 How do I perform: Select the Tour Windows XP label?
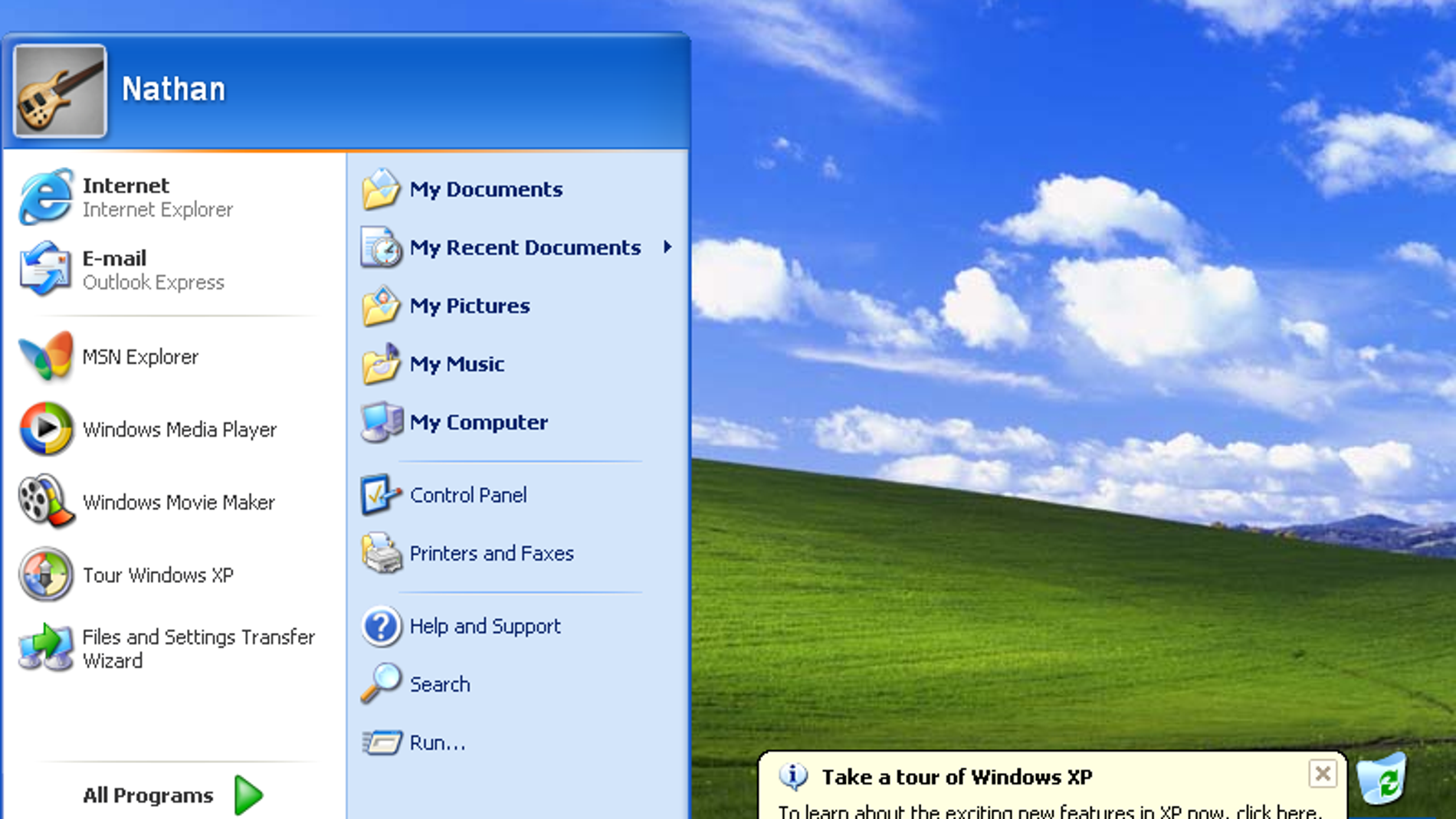pyautogui.click(x=158, y=575)
